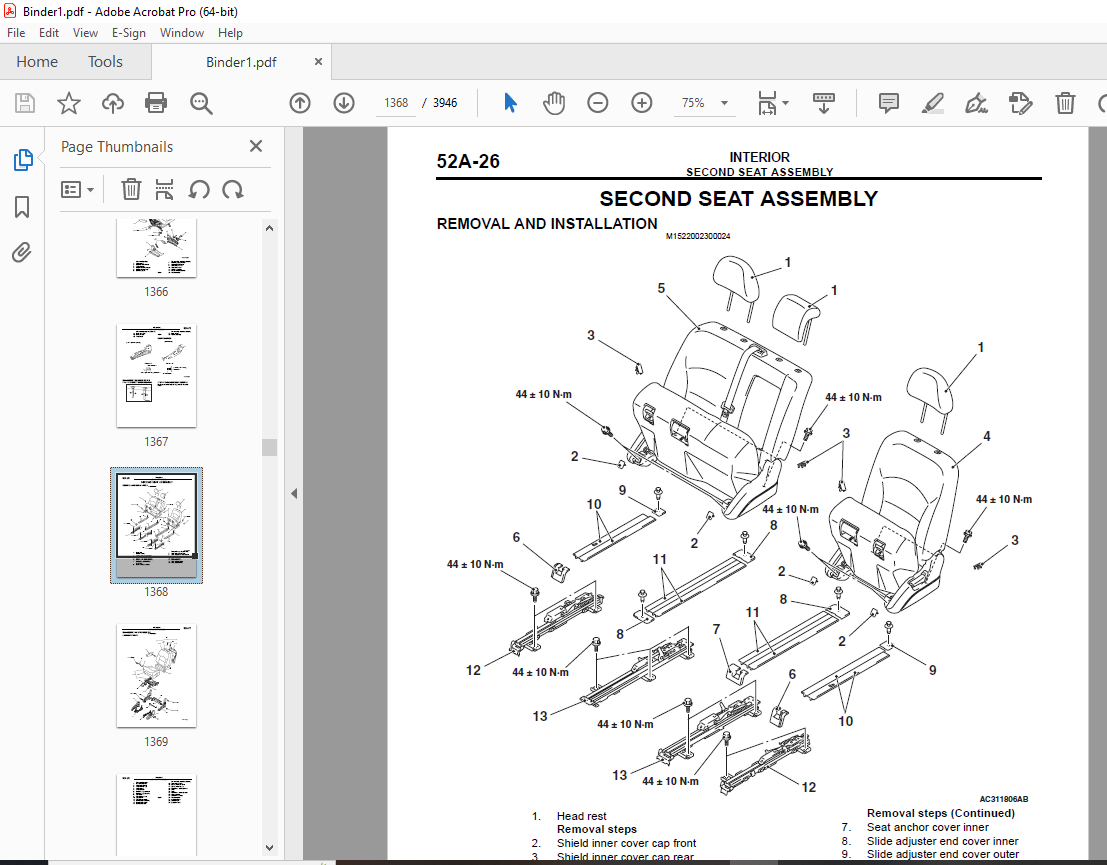Toggle the Page Thumbnails sidebar panel

22,160
